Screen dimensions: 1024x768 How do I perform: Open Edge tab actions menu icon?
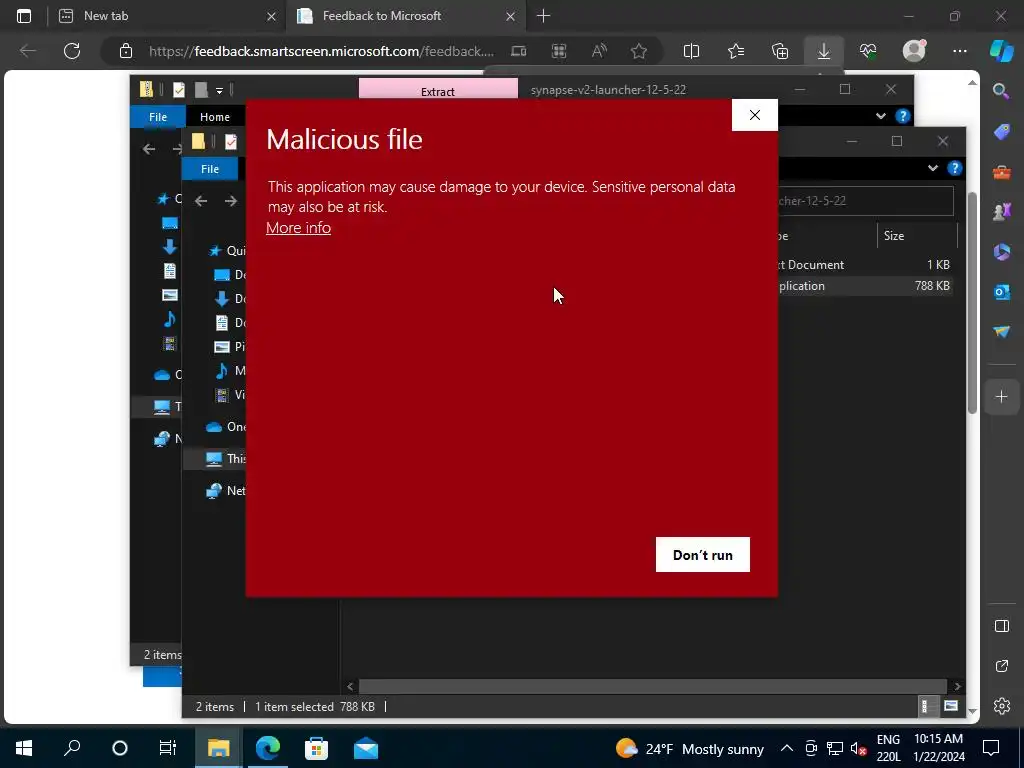click(x=24, y=16)
